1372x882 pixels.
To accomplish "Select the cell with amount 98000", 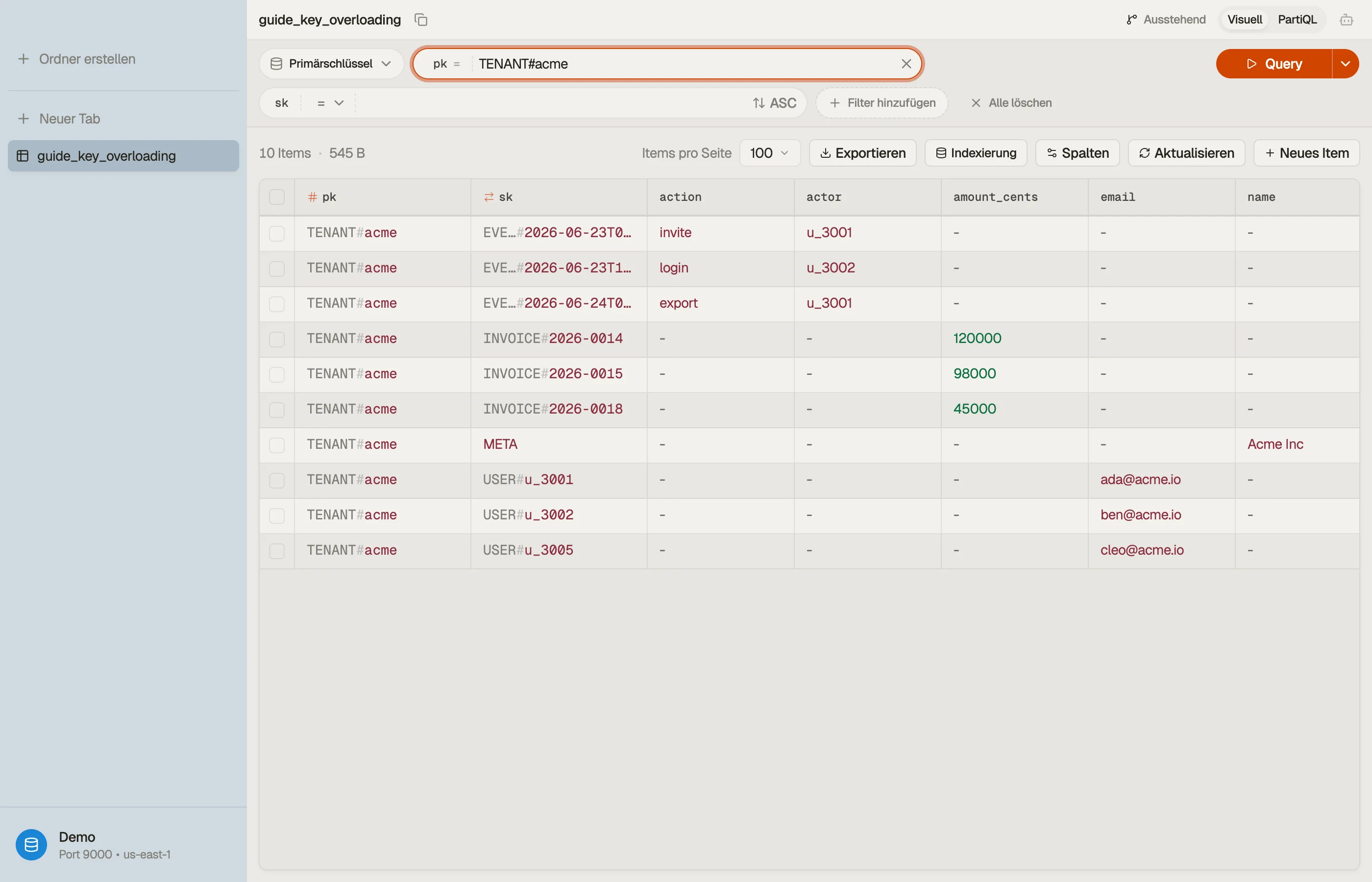I will tap(1015, 374).
